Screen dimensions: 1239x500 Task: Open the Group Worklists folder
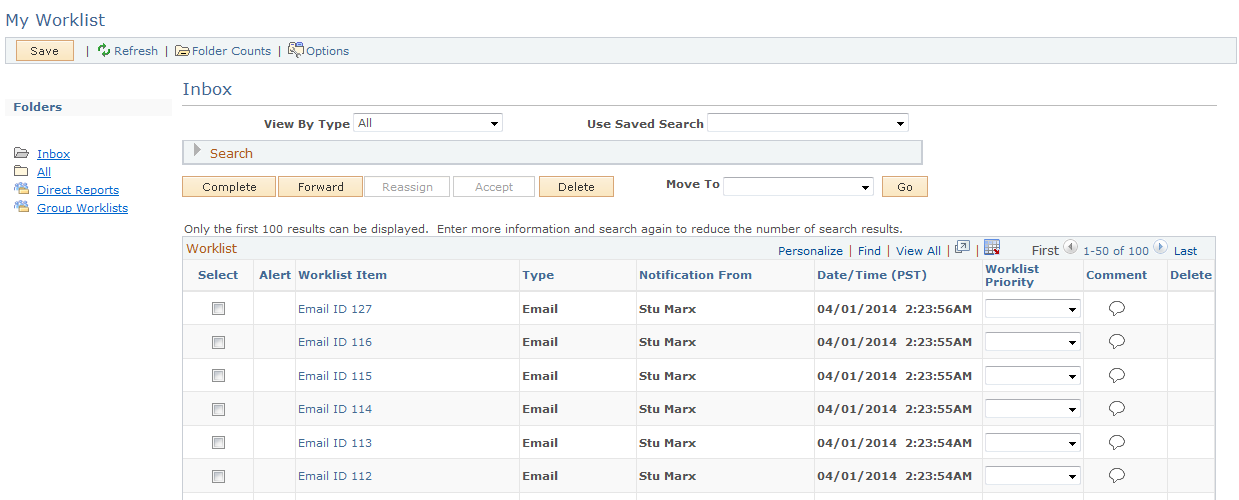pos(82,208)
